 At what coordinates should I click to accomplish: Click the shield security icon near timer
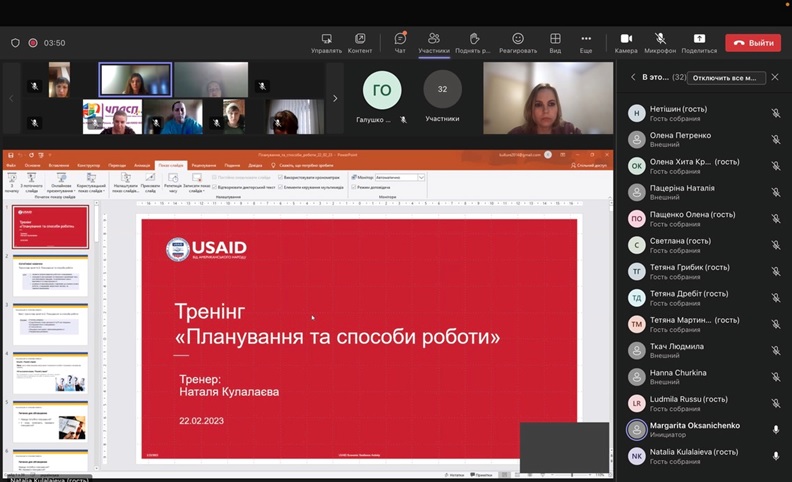(15, 43)
